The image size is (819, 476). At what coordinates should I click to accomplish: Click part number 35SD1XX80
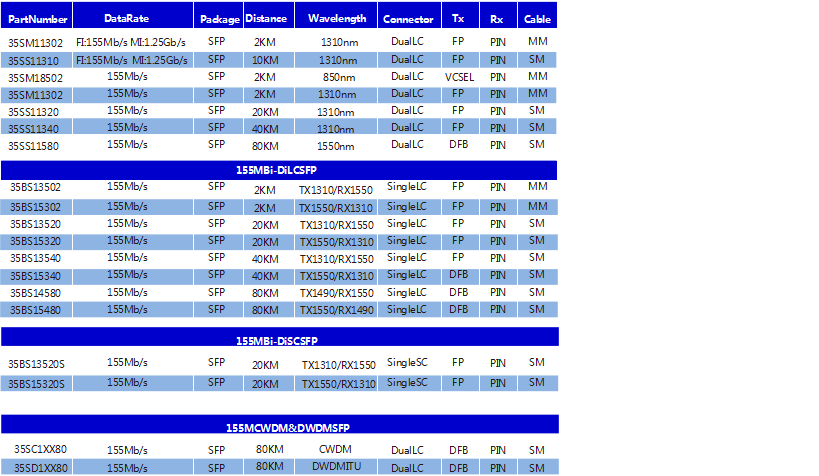(40, 468)
